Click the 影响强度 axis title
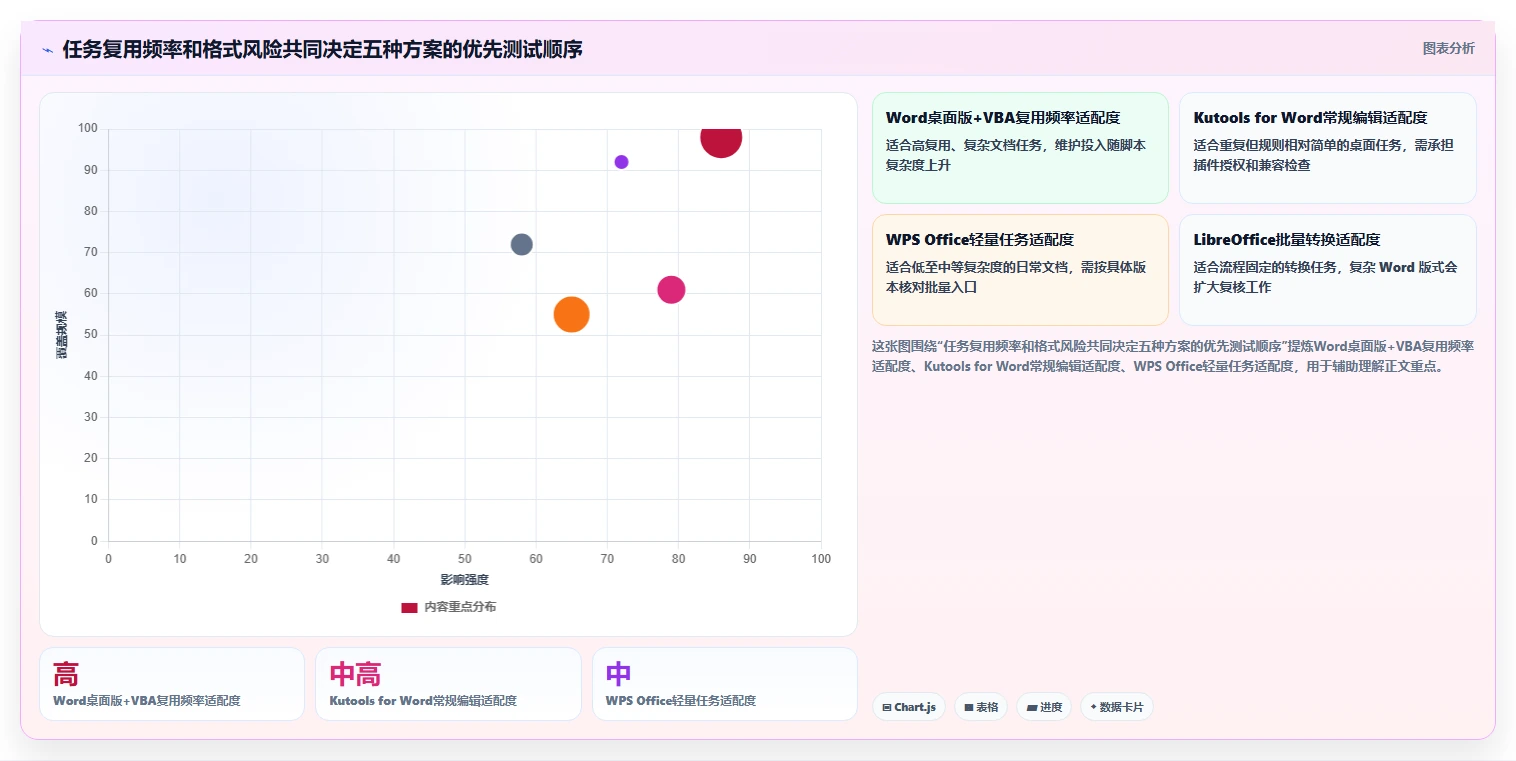Image resolution: width=1516 pixels, height=761 pixels. click(464, 580)
